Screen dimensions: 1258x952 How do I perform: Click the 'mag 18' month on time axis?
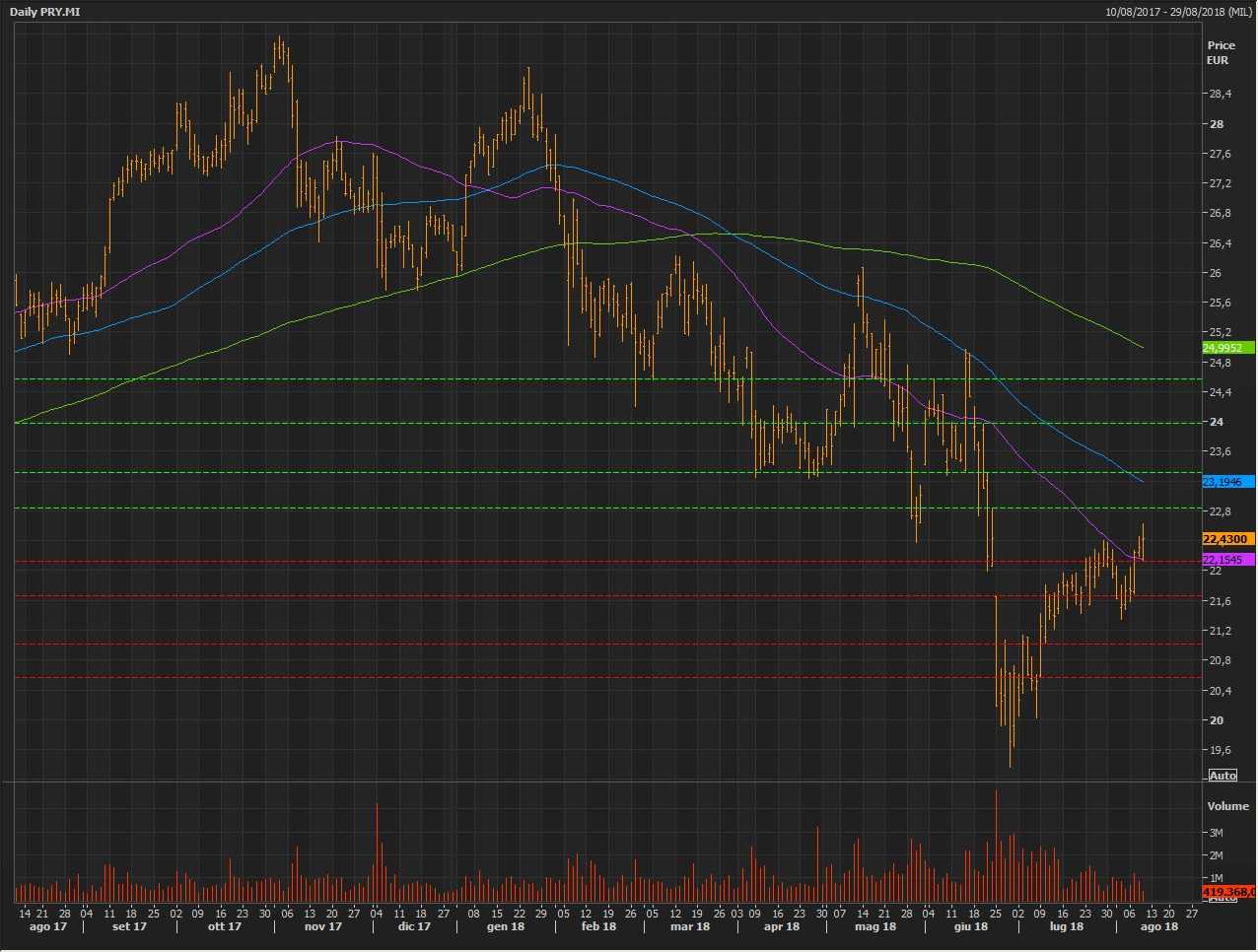tap(874, 926)
